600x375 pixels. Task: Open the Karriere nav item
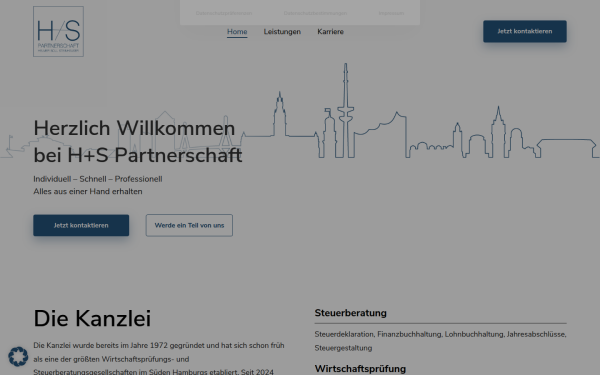pos(330,32)
